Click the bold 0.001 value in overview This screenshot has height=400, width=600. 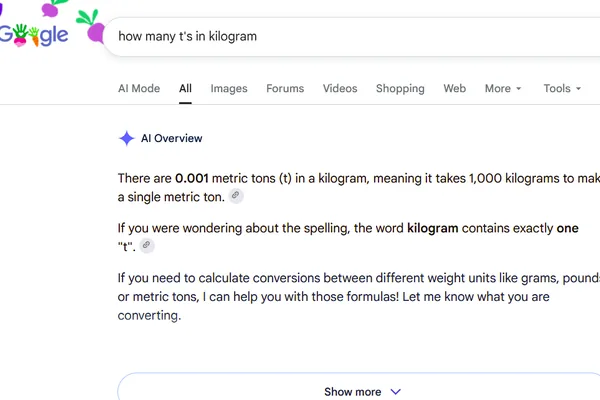192,178
